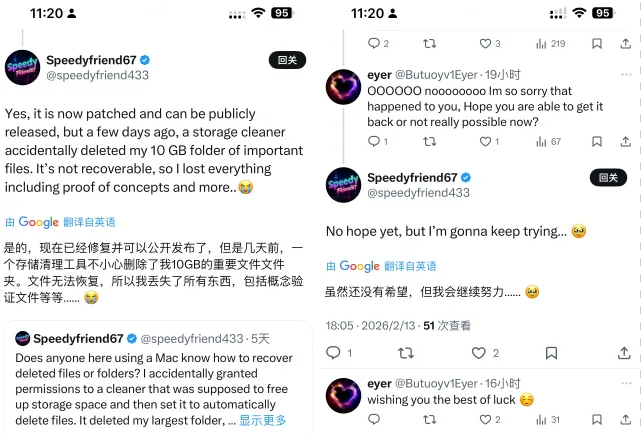641x434 pixels.
Task: Retweet eyer's 'OOOOOO nooooooo' reply
Action: 429,142
